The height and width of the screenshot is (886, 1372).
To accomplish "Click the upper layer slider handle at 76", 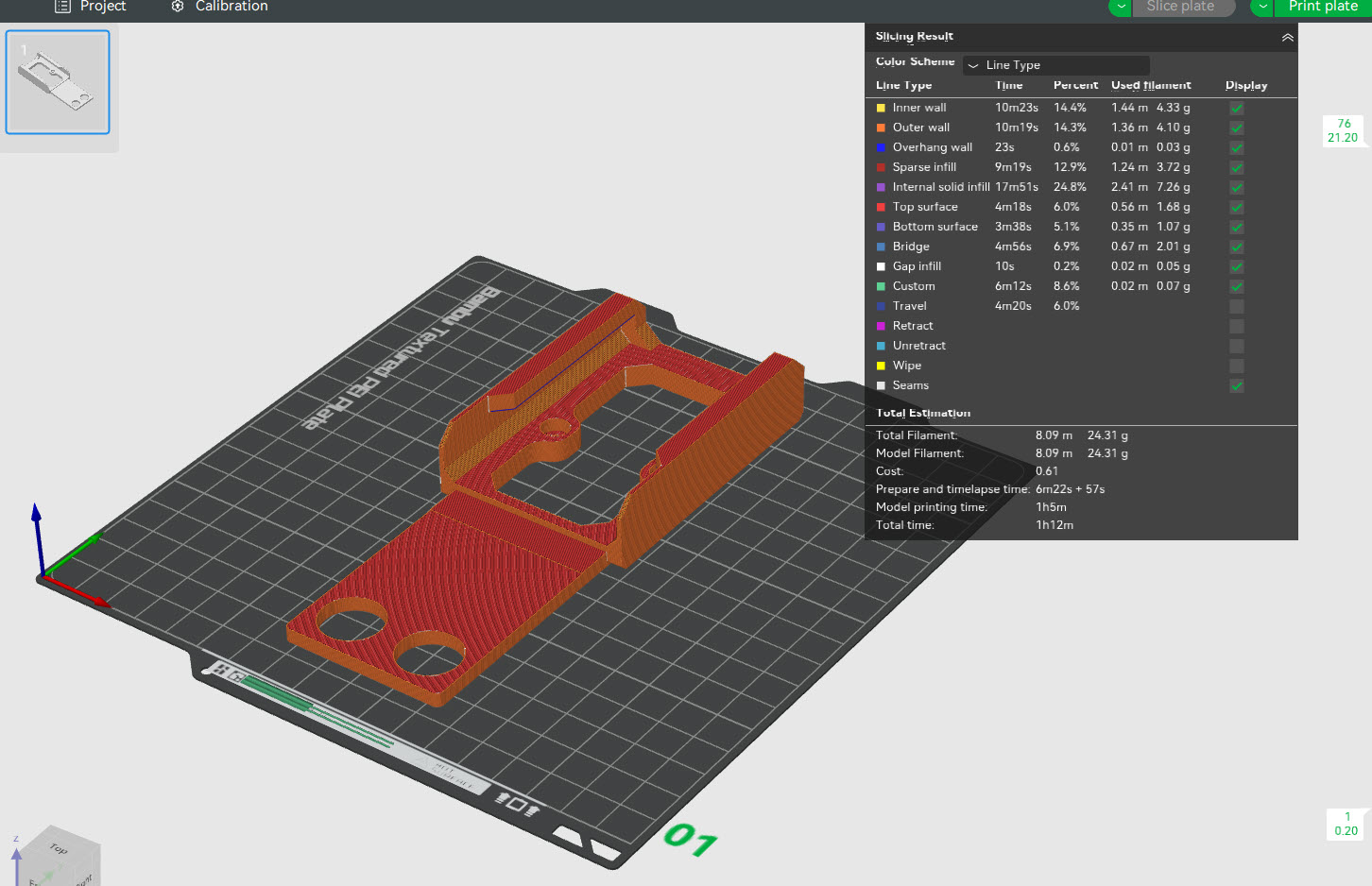I will click(1343, 130).
